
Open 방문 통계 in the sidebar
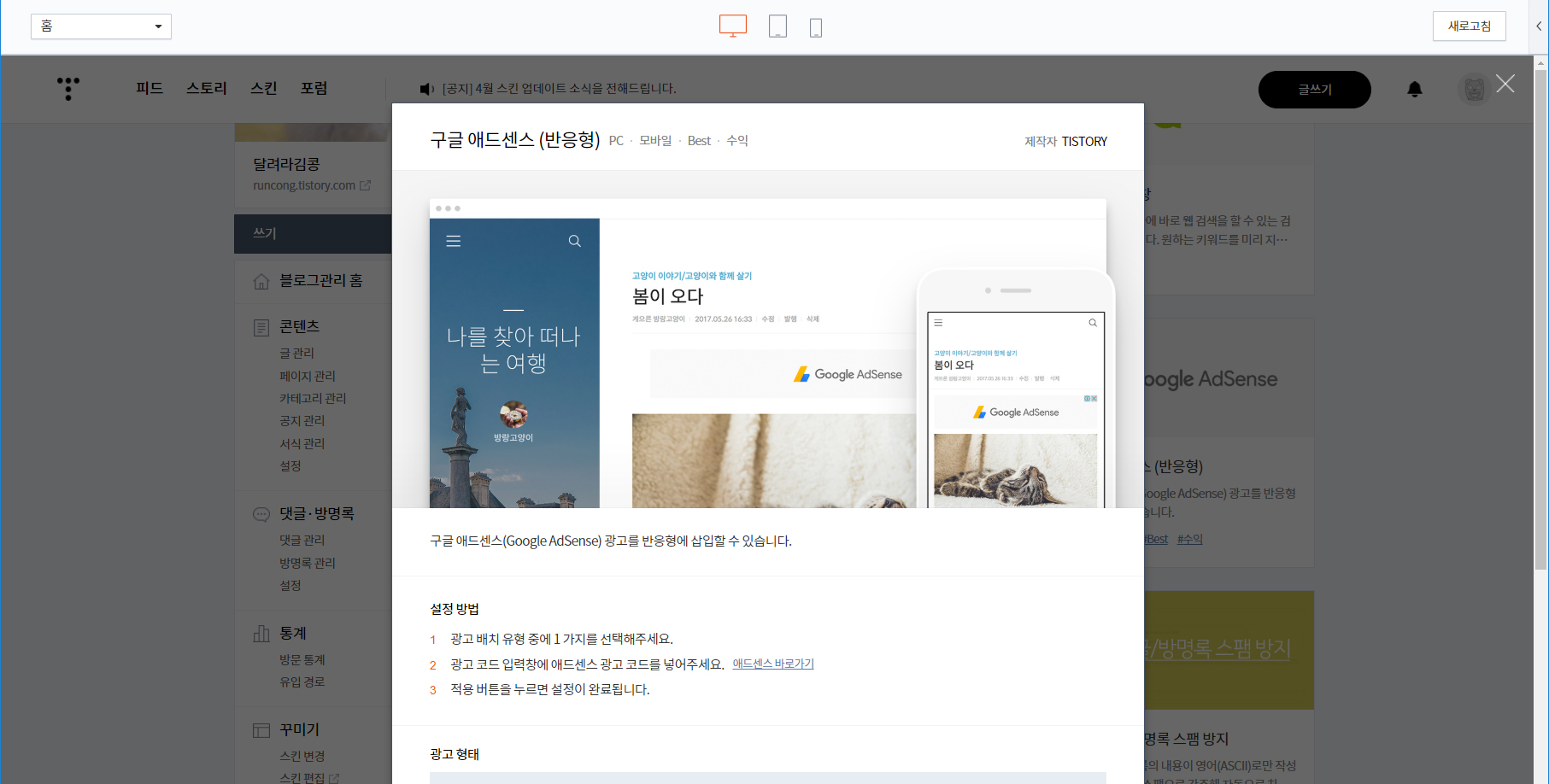coord(302,660)
